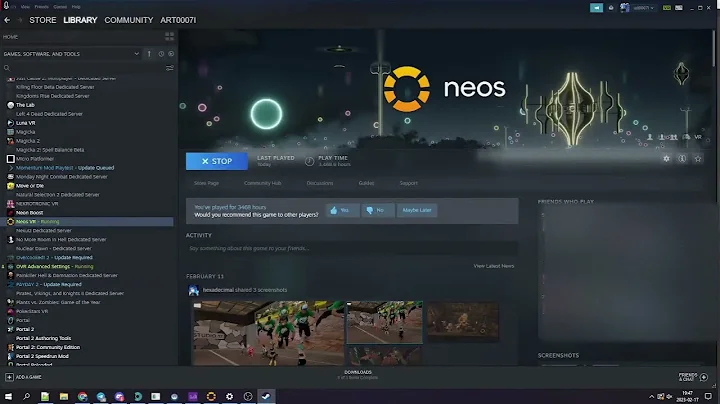This screenshot has height=404, width=720.
Task: Open the Discussions tab
Action: [320, 183]
